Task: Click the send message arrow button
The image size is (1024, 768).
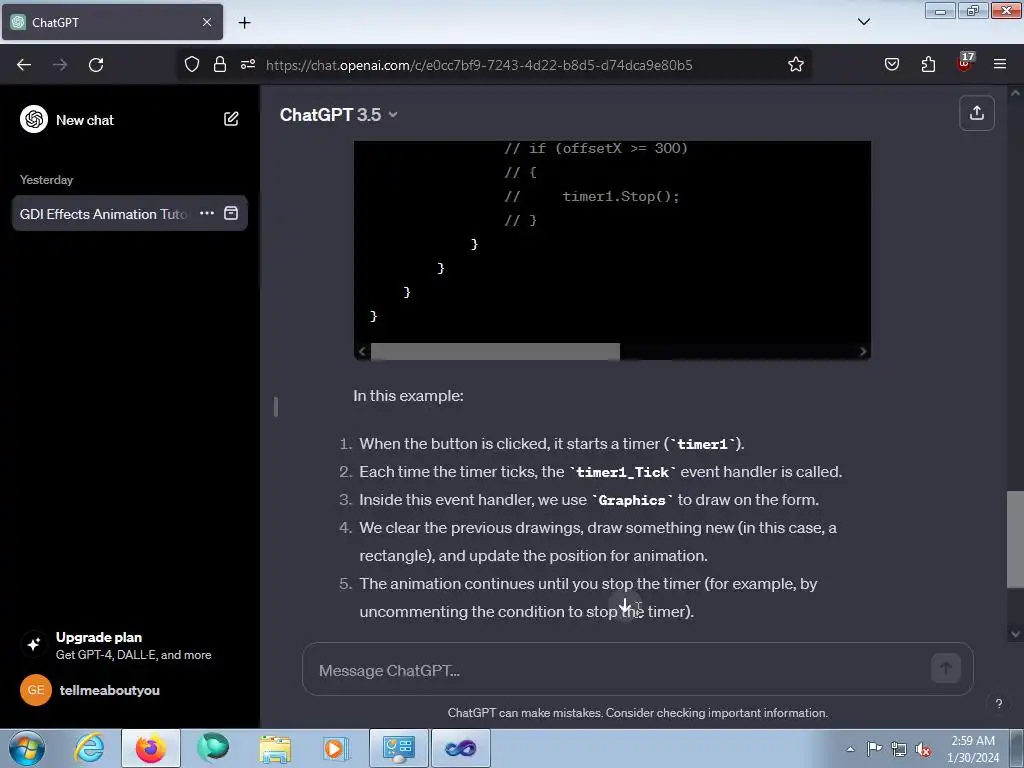Action: coord(945,668)
